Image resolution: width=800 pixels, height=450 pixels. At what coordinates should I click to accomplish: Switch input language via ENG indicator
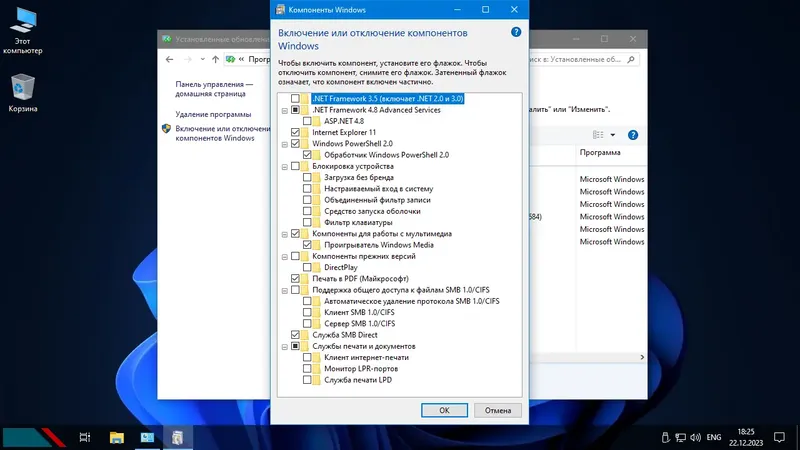[x=714, y=437]
